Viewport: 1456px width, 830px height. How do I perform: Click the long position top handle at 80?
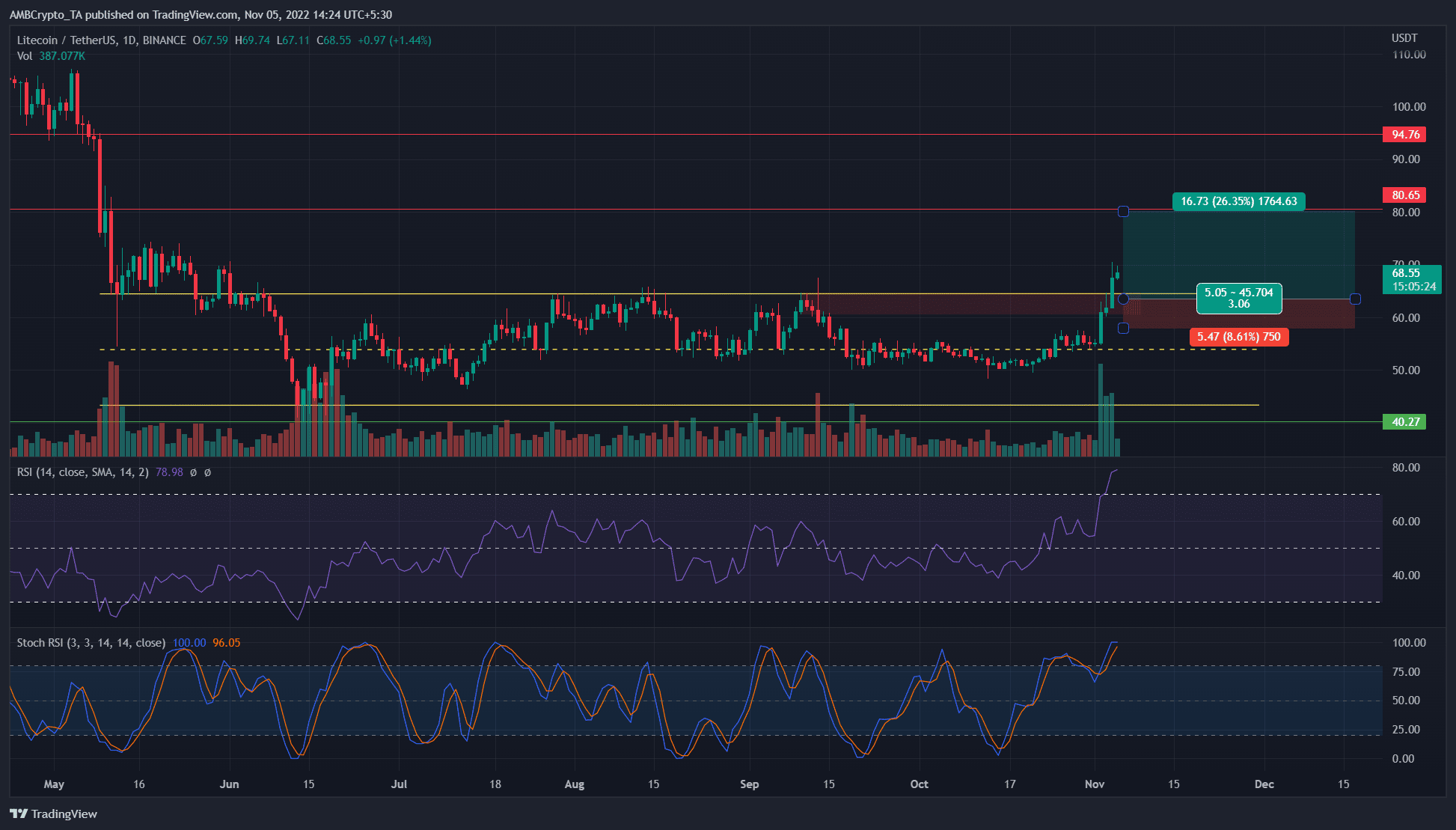tap(1123, 212)
